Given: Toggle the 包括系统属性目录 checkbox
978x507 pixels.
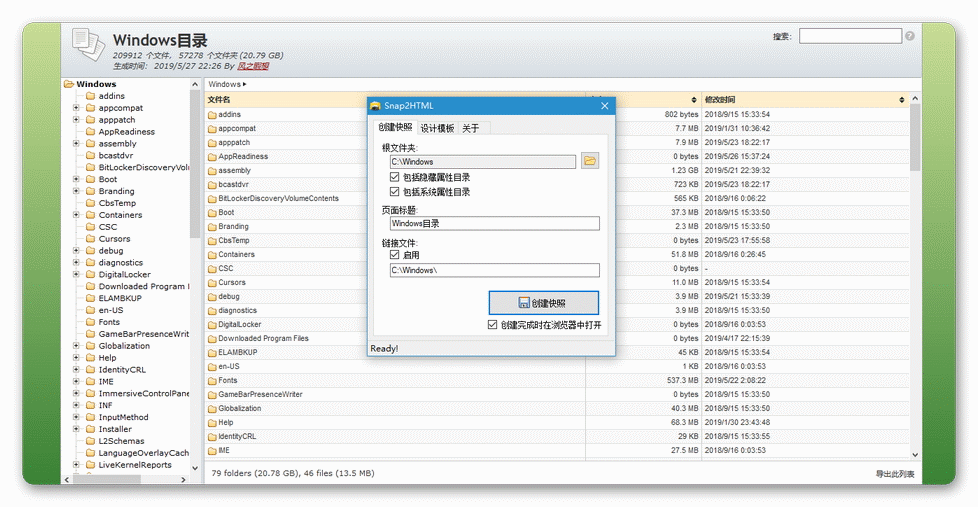Looking at the screenshot, I should (x=394, y=191).
